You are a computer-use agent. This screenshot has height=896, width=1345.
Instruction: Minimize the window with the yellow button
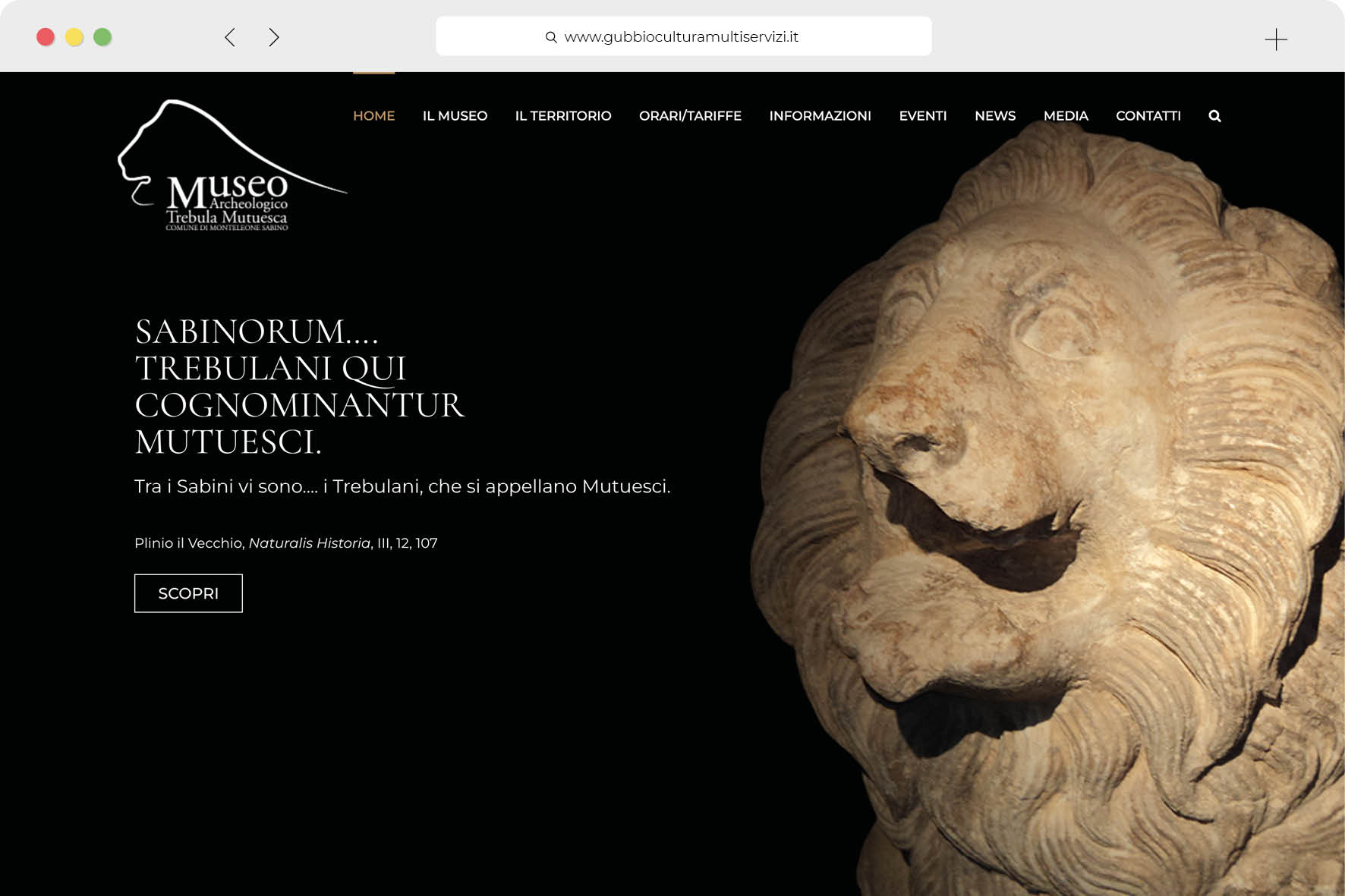tap(74, 37)
